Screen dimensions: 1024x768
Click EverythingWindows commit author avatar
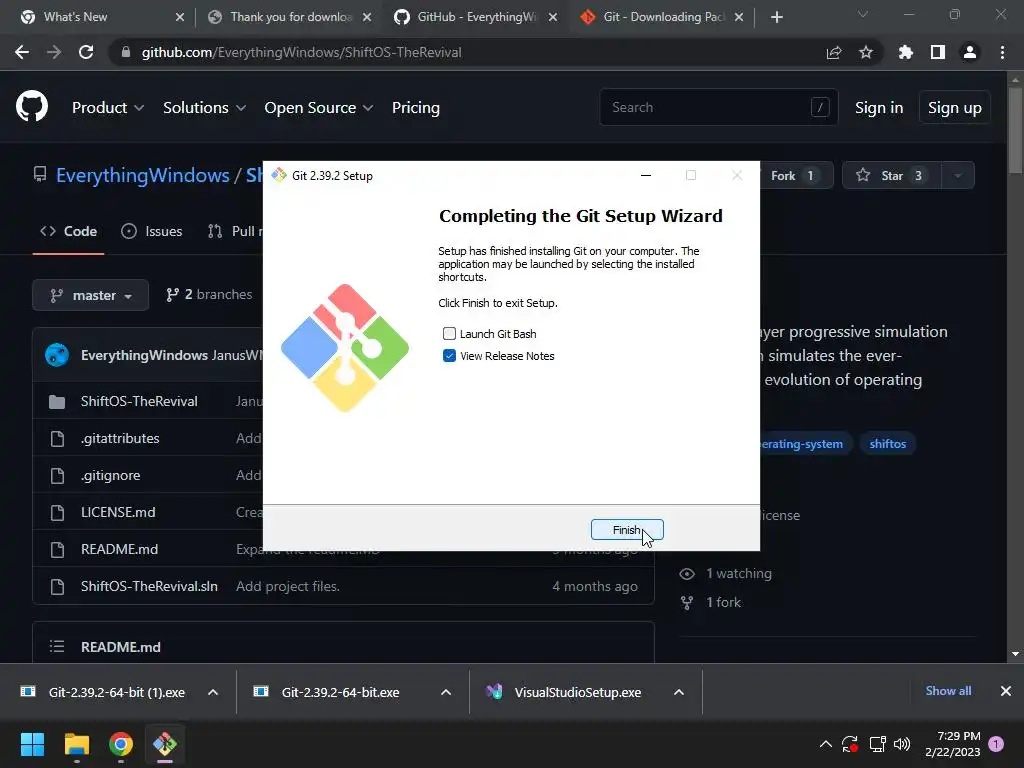(57, 355)
